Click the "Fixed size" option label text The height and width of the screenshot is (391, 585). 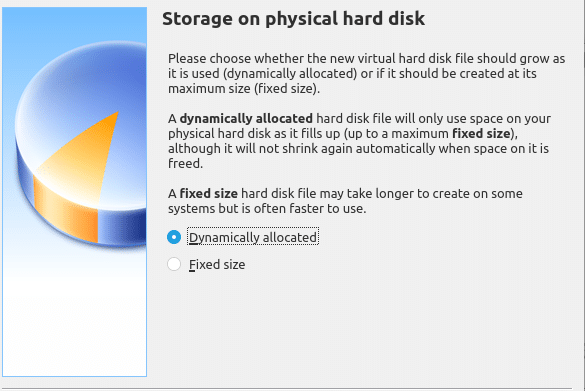coord(217,265)
